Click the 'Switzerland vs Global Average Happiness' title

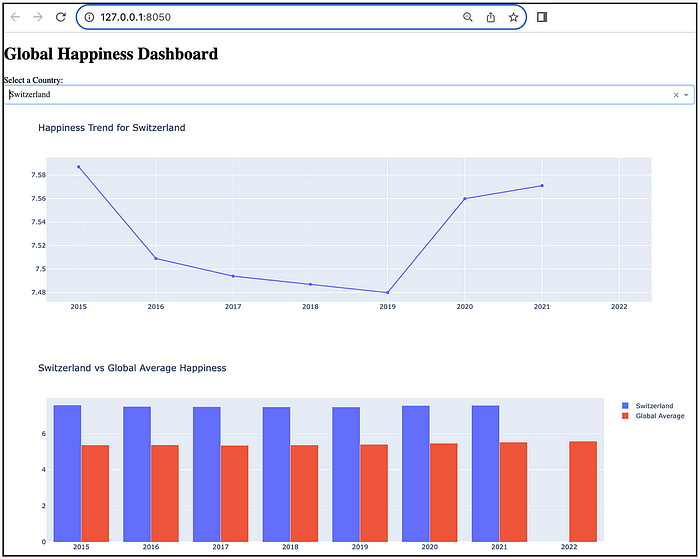(132, 368)
